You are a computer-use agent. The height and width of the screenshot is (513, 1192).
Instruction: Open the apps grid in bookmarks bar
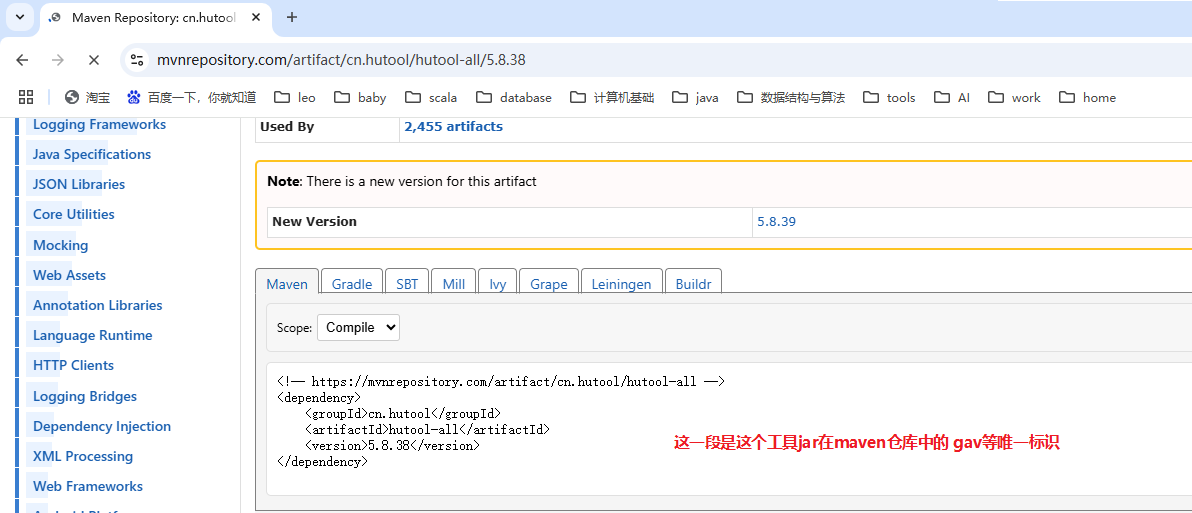(x=26, y=97)
